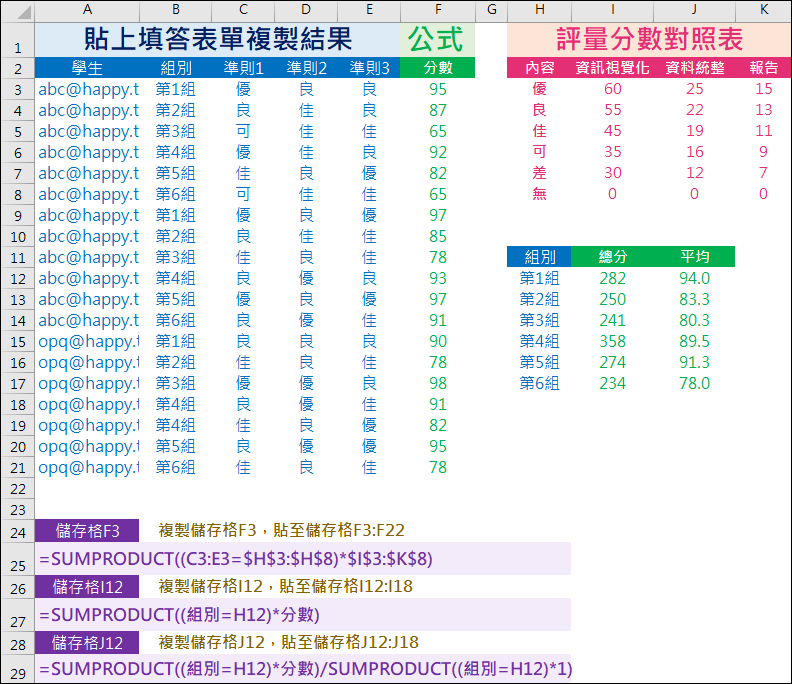Screen dimensions: 792x684
Task: Click the 準則3 header cell
Action: click(x=369, y=68)
